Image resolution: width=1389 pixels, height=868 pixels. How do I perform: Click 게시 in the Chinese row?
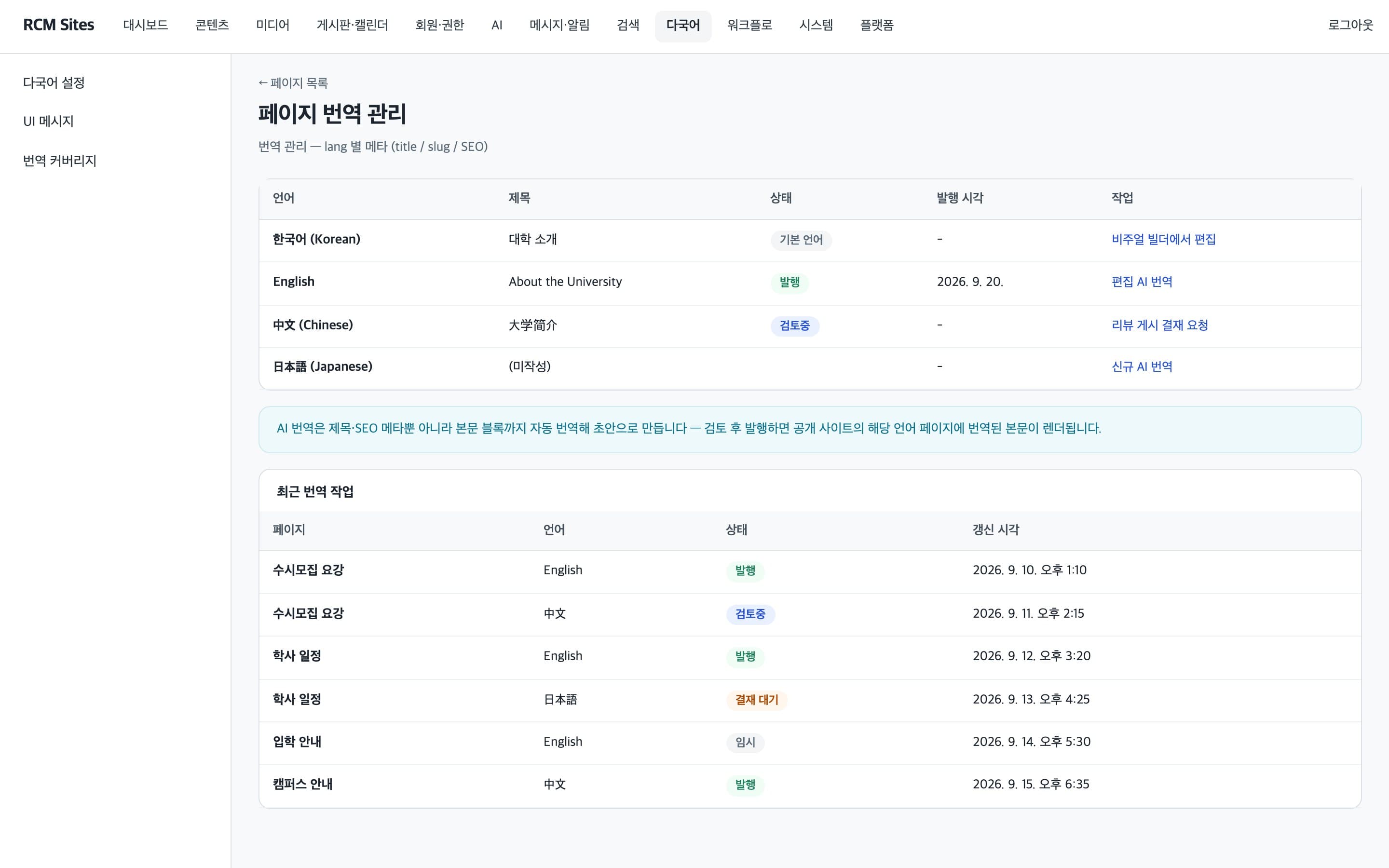pyautogui.click(x=1147, y=325)
